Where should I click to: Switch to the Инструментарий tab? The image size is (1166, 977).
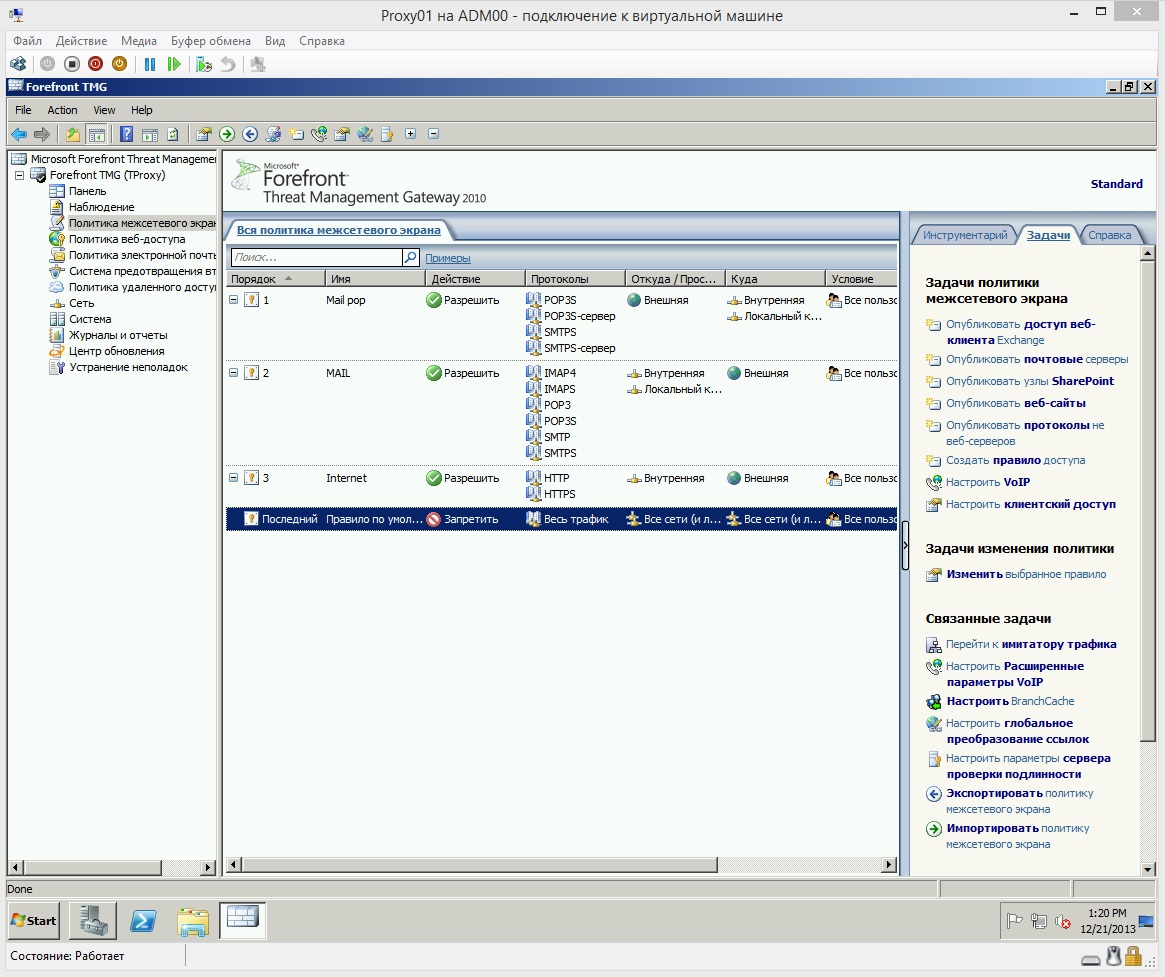point(964,235)
